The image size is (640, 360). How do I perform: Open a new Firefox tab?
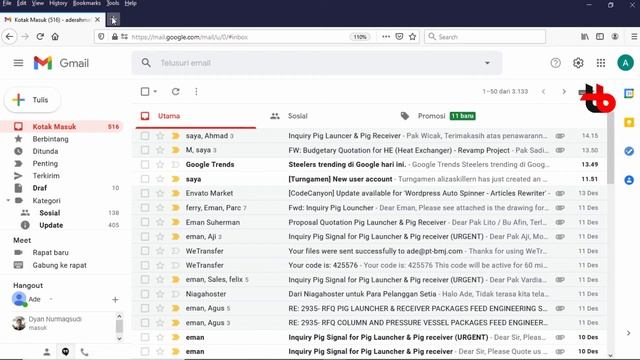click(113, 20)
